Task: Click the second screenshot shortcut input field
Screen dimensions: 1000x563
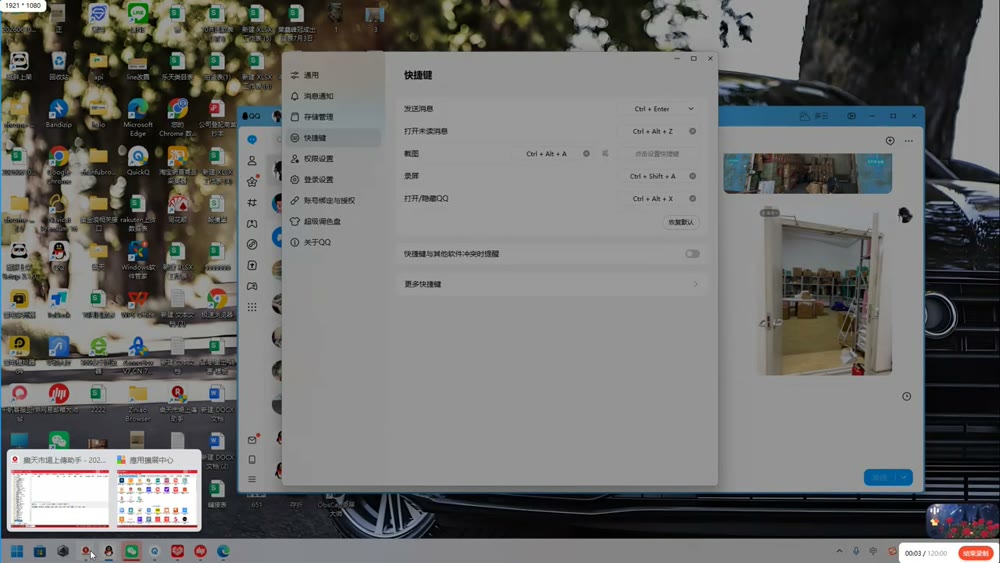Action: coord(657,154)
